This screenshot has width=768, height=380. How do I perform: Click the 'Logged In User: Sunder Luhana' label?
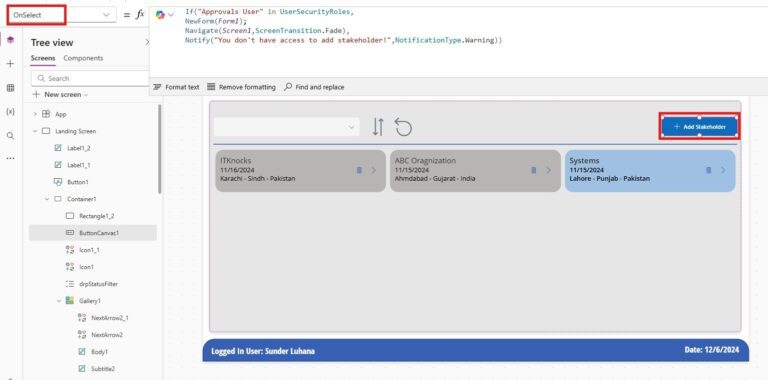(x=263, y=351)
